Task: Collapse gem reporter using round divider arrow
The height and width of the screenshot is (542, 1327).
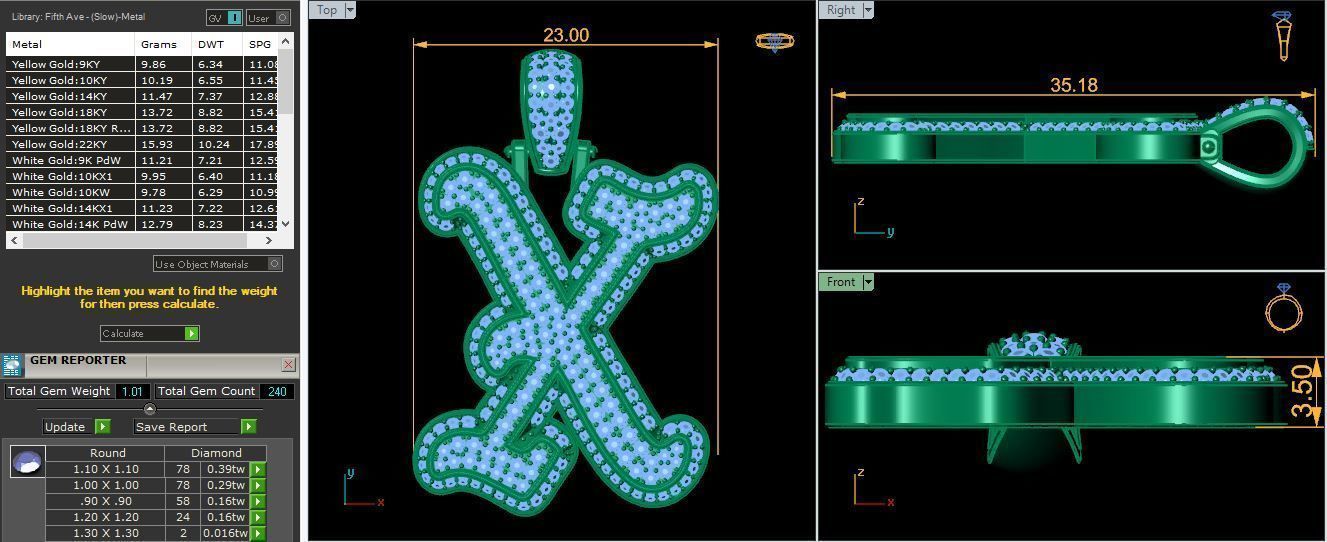Action: [x=150, y=409]
